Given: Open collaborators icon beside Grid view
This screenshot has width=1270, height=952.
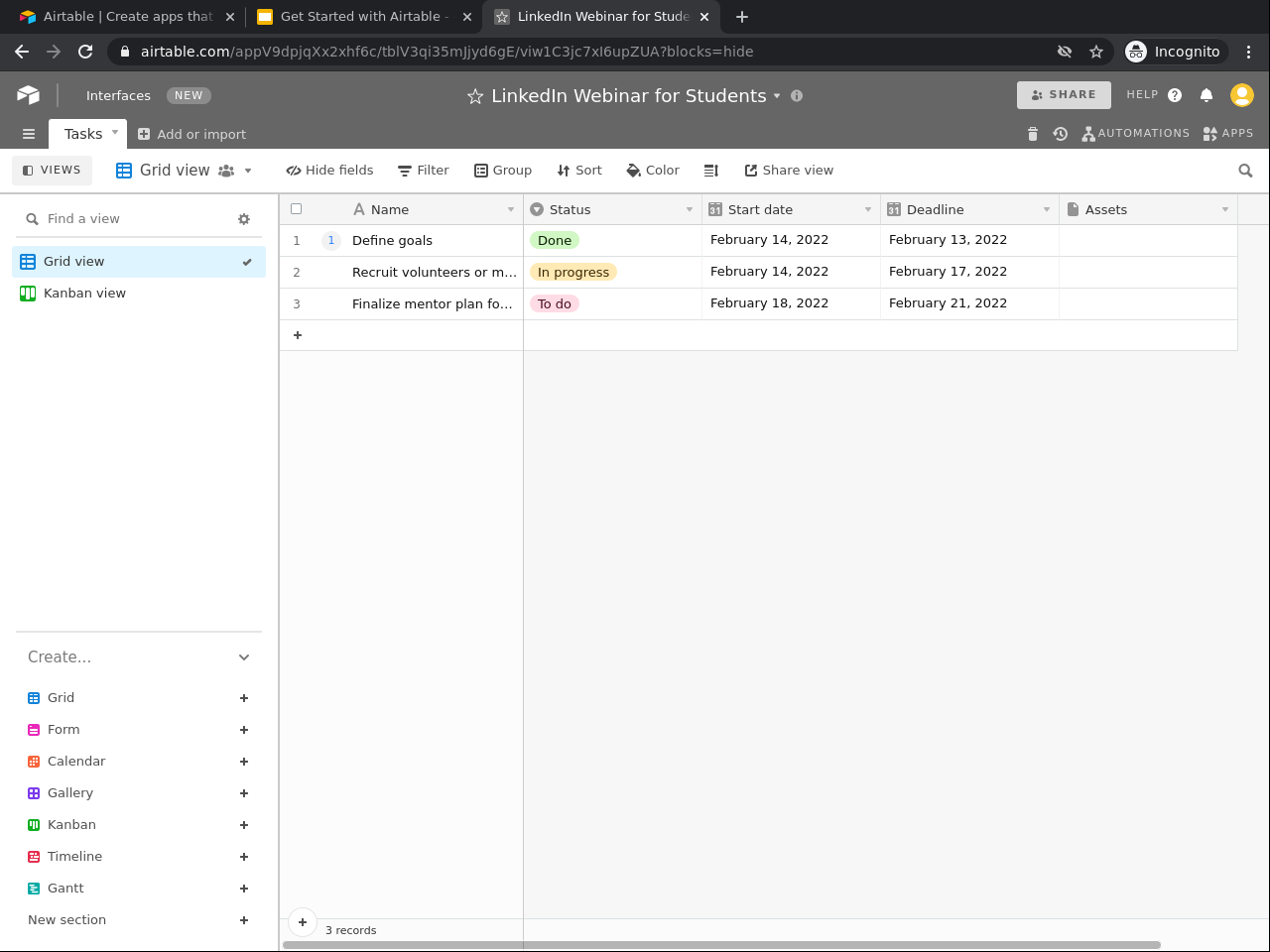Looking at the screenshot, I should pyautogui.click(x=226, y=171).
